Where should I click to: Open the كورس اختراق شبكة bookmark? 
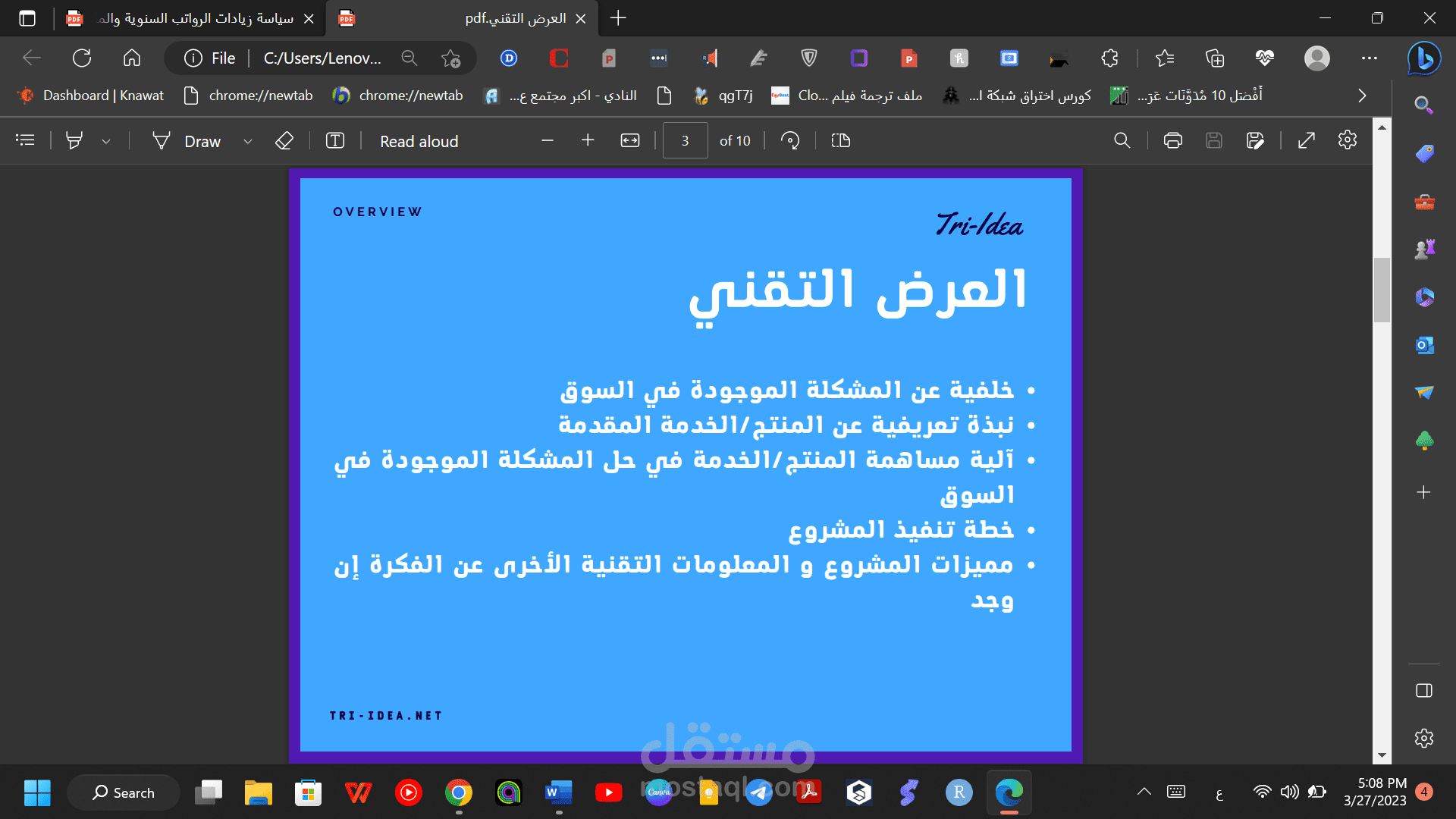[x=1018, y=96]
